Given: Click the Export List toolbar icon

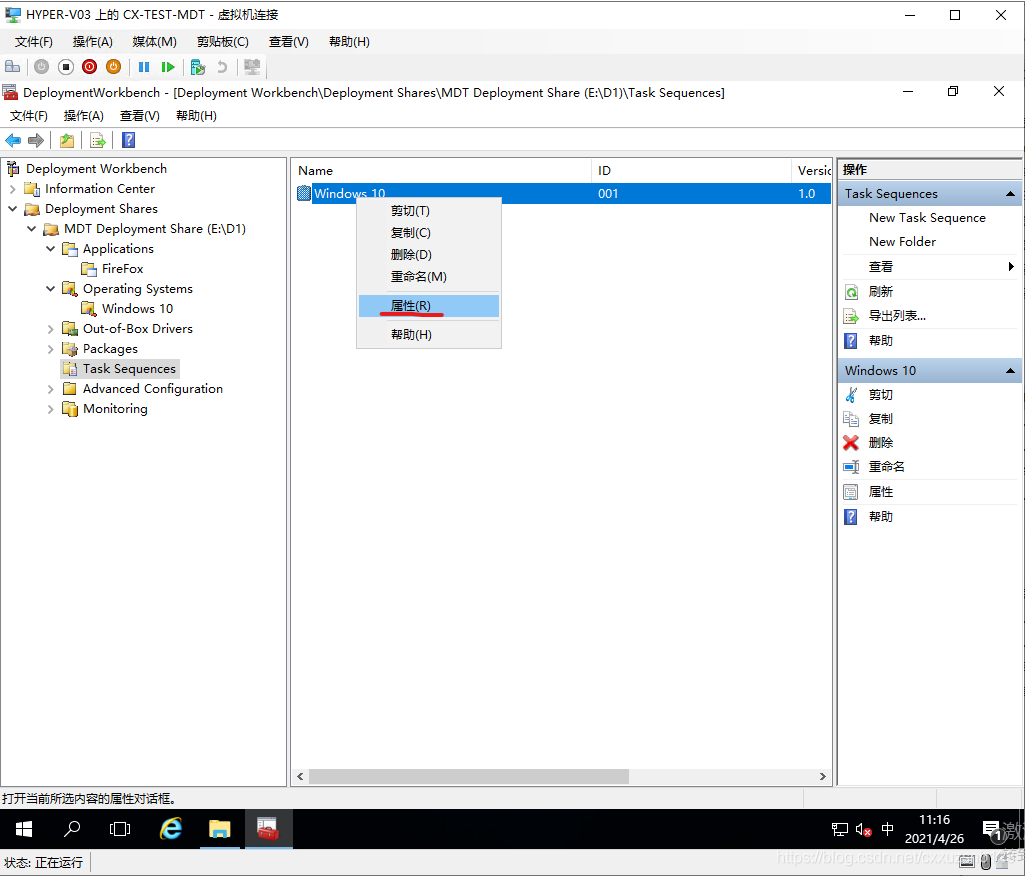Looking at the screenshot, I should coord(97,140).
